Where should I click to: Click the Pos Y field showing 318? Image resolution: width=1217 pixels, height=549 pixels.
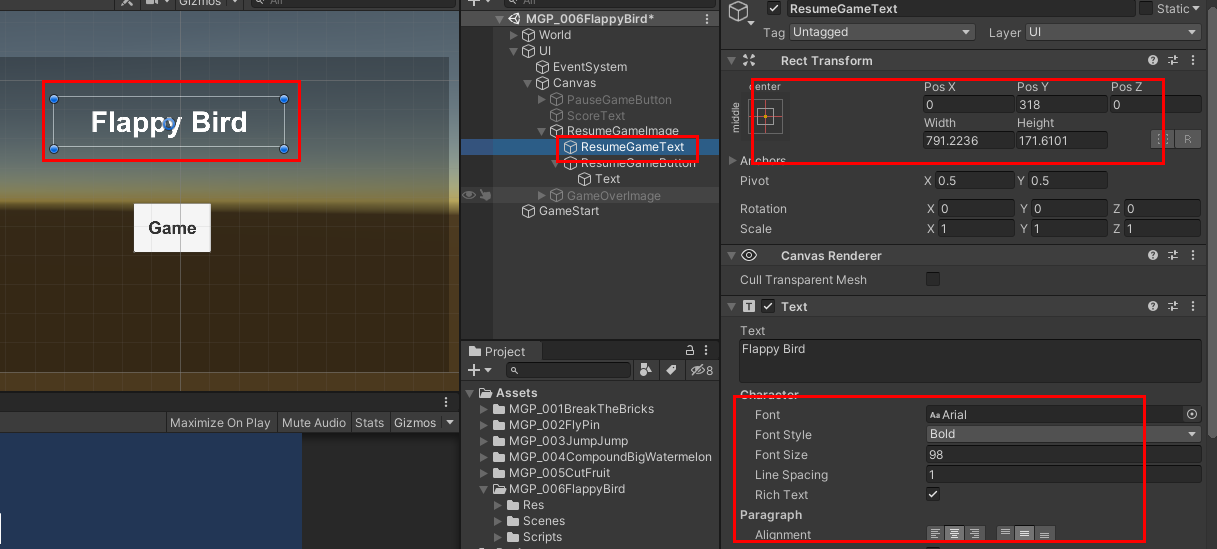click(x=1060, y=104)
